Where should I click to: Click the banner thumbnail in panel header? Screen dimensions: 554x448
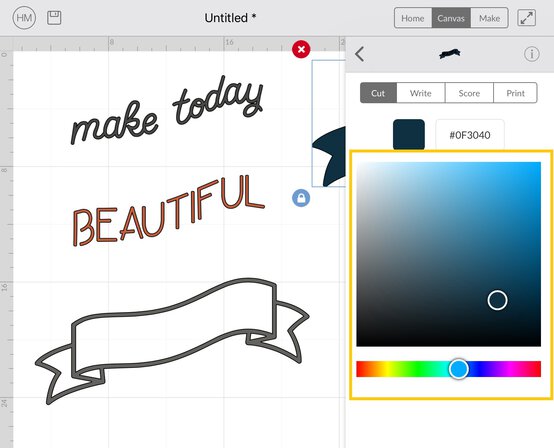pos(449,54)
